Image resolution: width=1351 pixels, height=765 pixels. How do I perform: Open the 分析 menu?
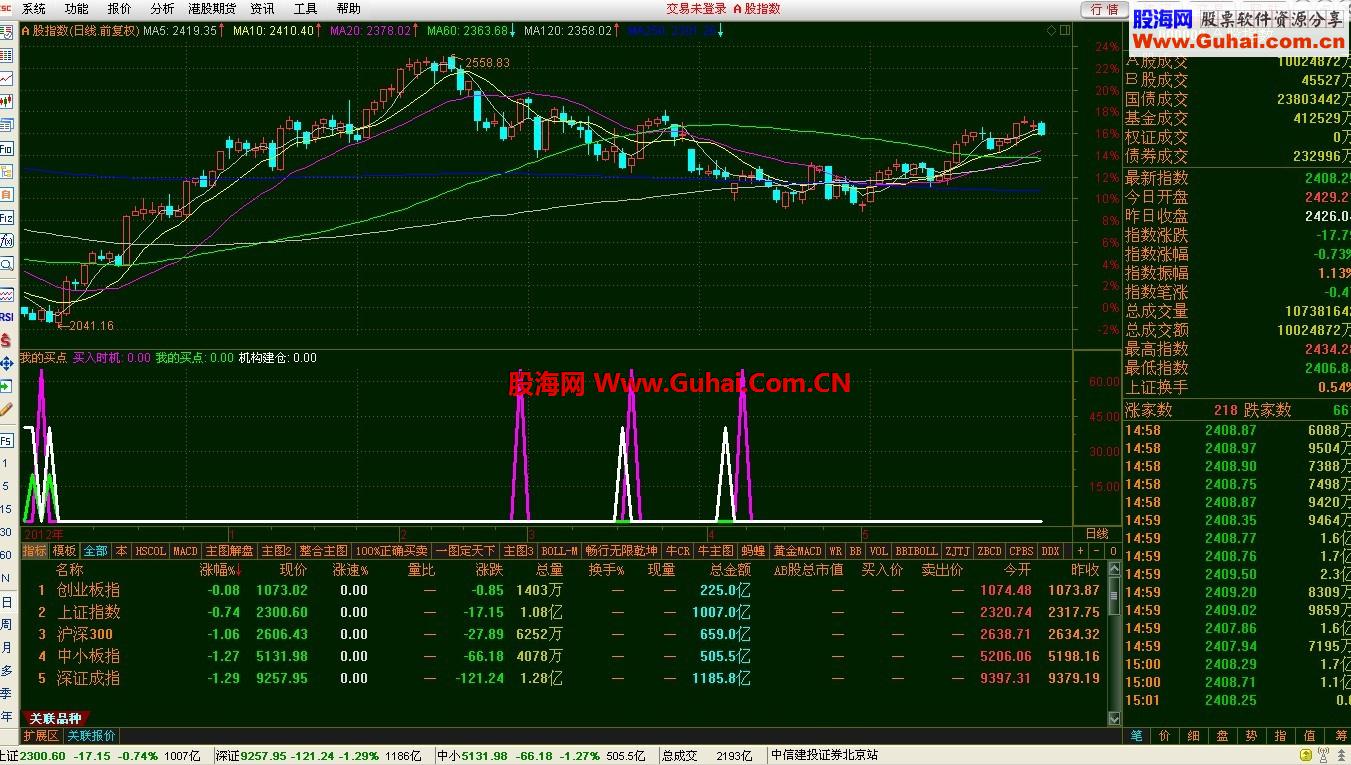coord(162,8)
